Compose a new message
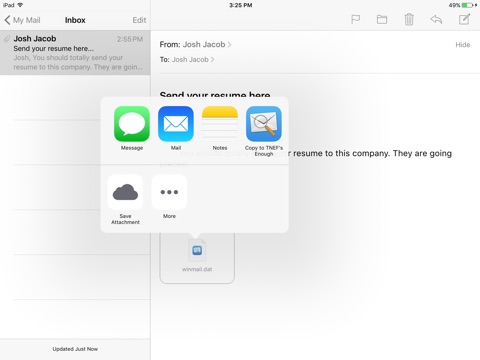The height and width of the screenshot is (360, 480). (464, 19)
